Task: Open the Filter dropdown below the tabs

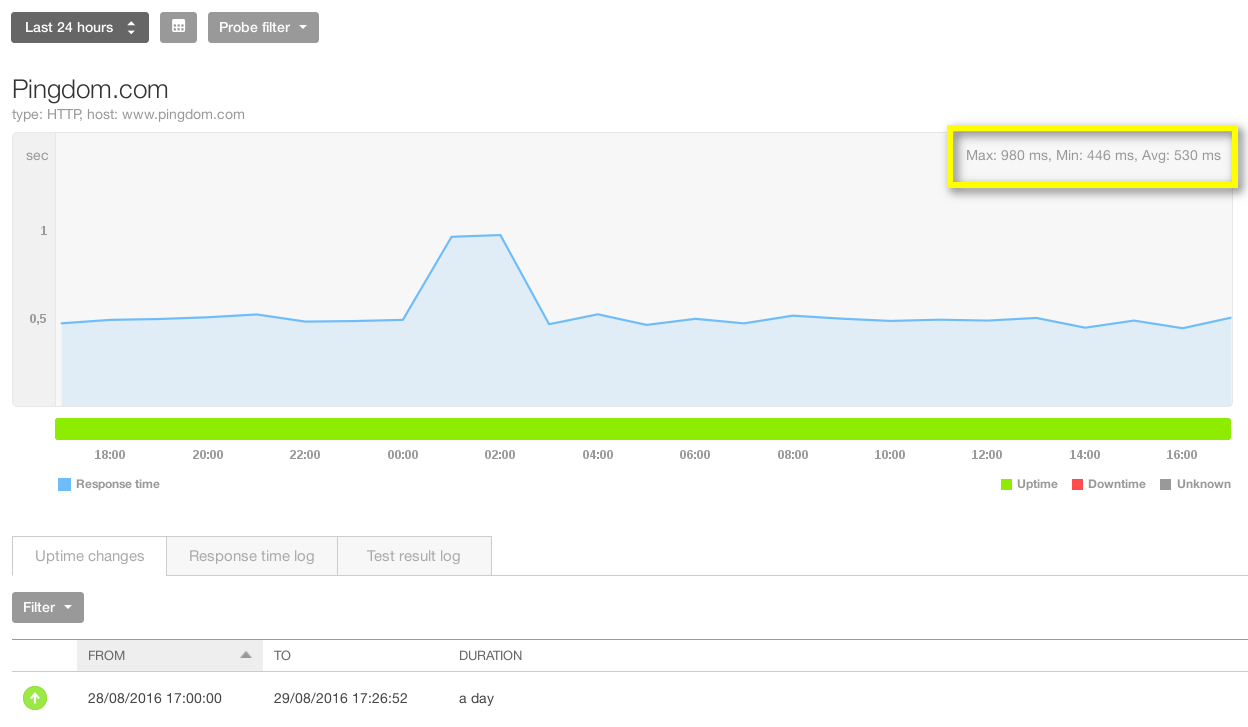Action: [x=48, y=607]
